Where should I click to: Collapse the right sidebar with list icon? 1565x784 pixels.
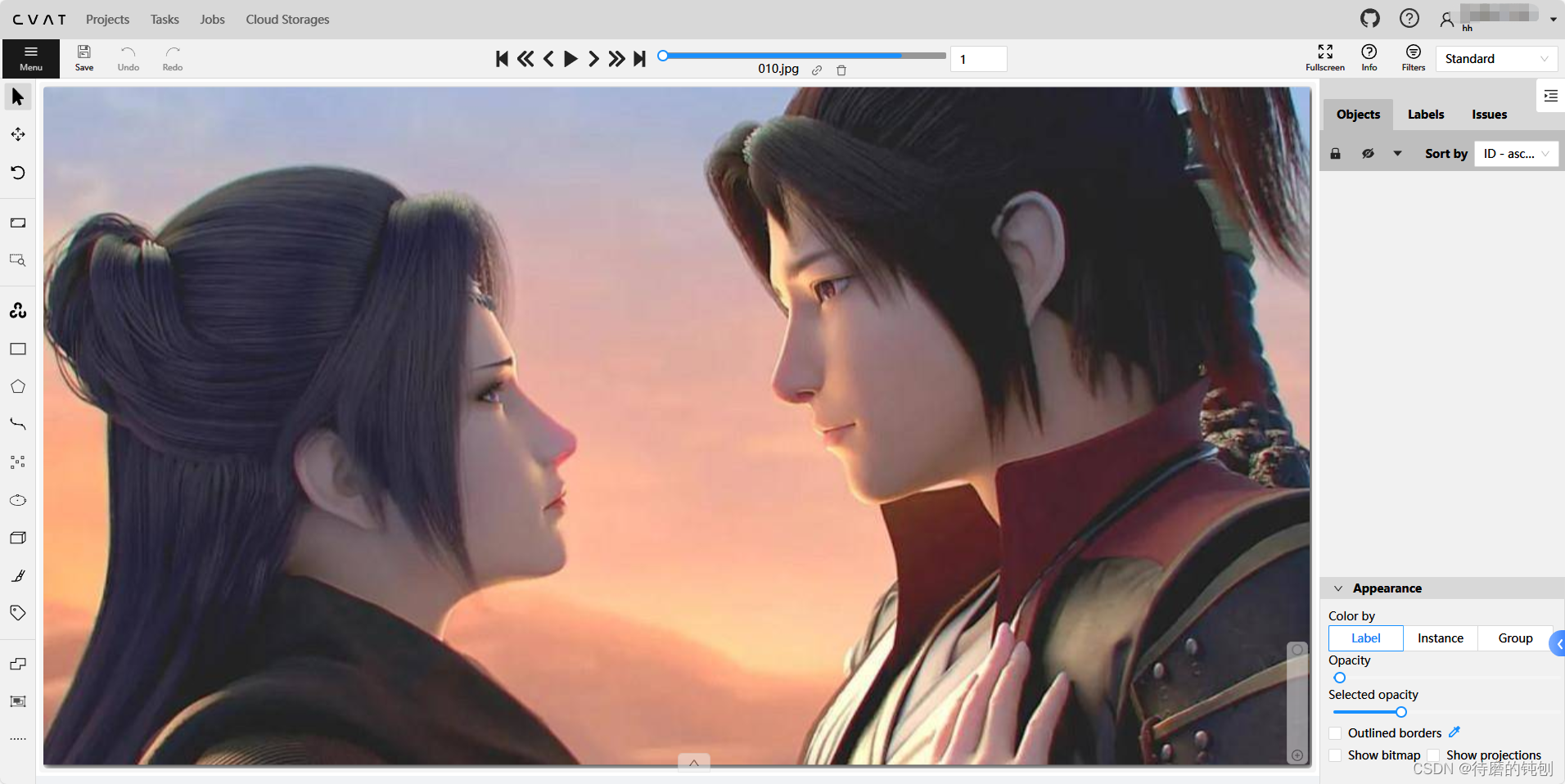[x=1550, y=97]
